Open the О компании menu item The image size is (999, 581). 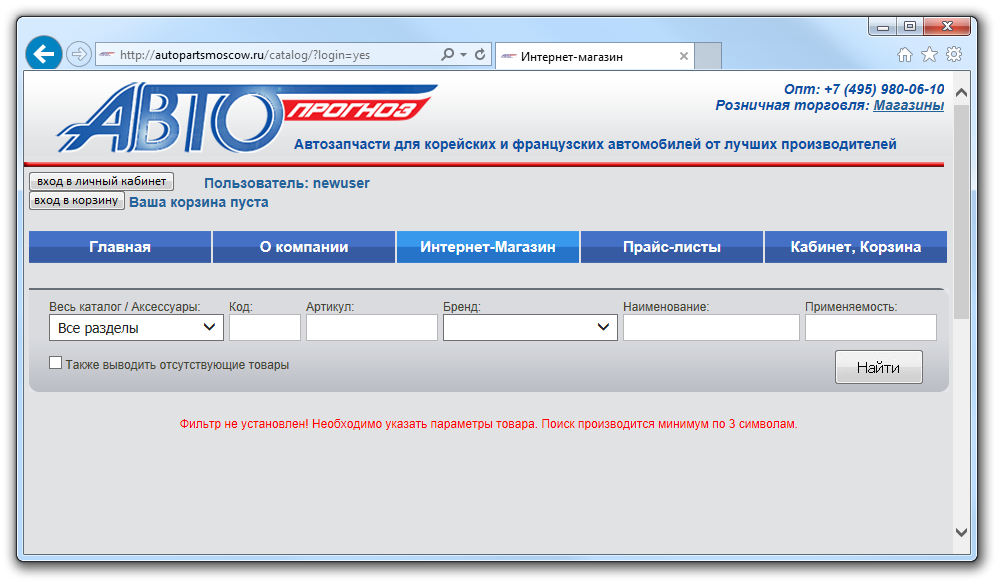[304, 247]
